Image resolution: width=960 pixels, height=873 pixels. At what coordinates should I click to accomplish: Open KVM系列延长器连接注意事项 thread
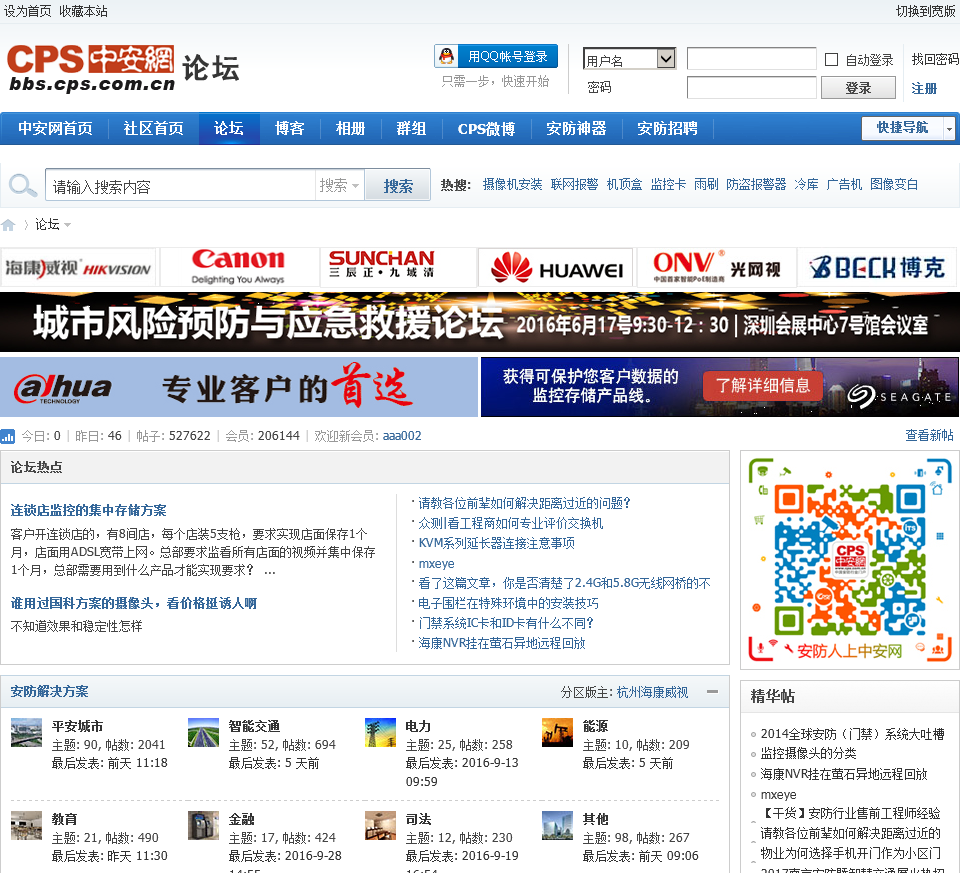tap(497, 543)
